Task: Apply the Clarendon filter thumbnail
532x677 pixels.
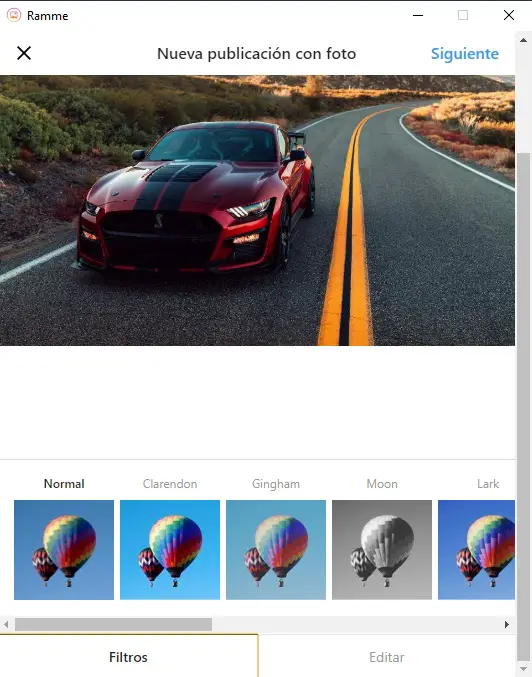Action: click(170, 550)
